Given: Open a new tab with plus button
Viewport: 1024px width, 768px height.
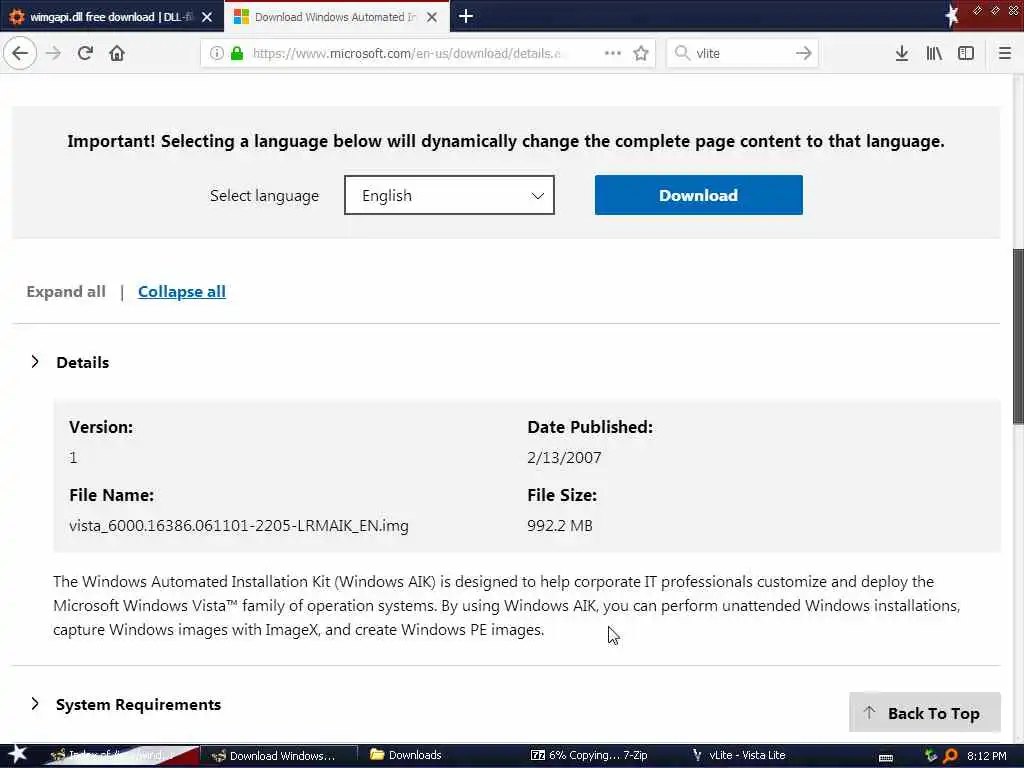Looking at the screenshot, I should point(466,16).
